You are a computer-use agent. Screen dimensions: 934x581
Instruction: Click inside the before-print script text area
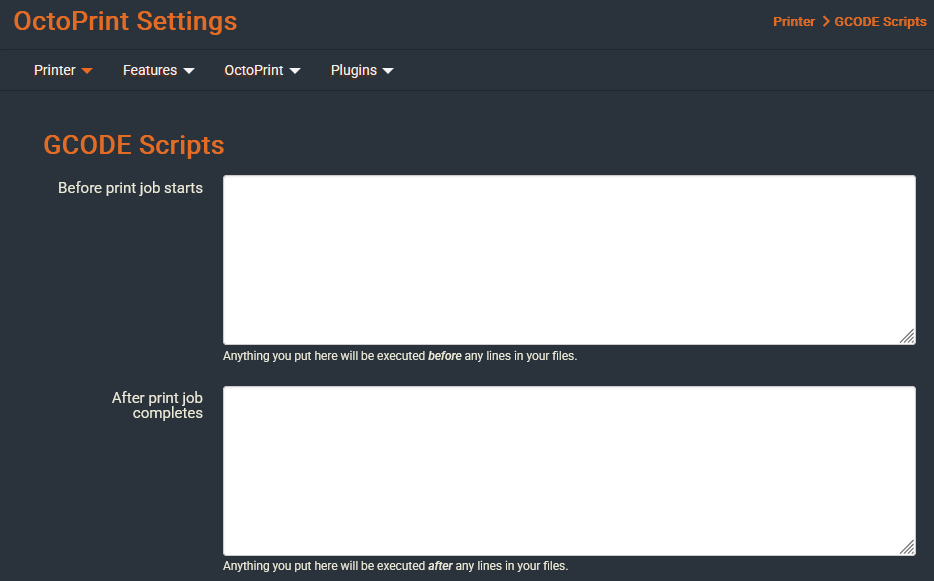(x=569, y=259)
